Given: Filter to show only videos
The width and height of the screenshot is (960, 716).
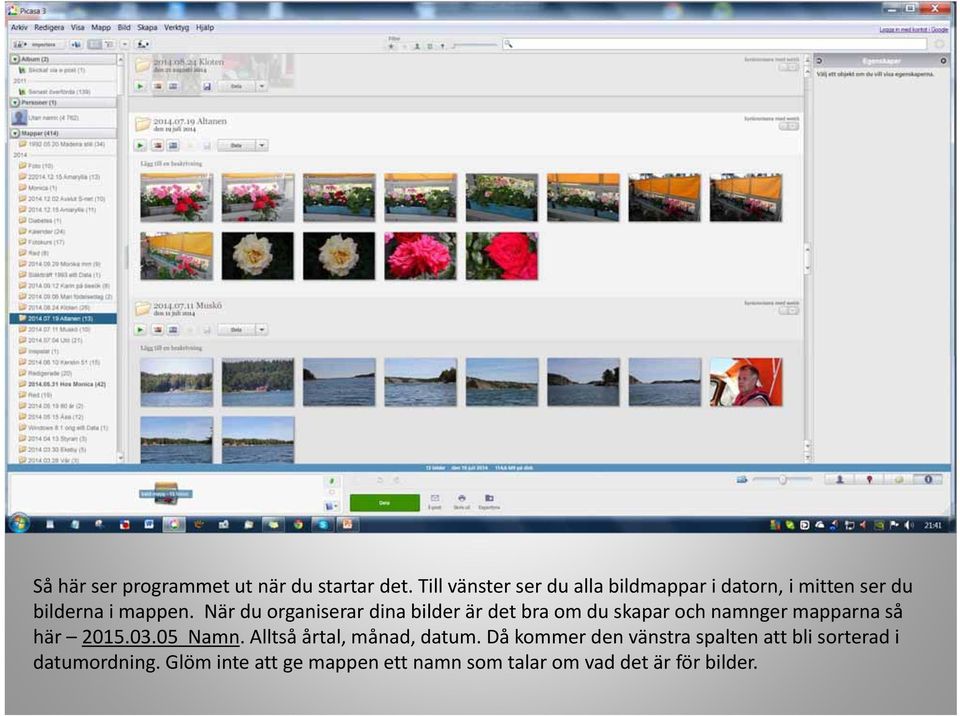Looking at the screenshot, I should (x=430, y=46).
